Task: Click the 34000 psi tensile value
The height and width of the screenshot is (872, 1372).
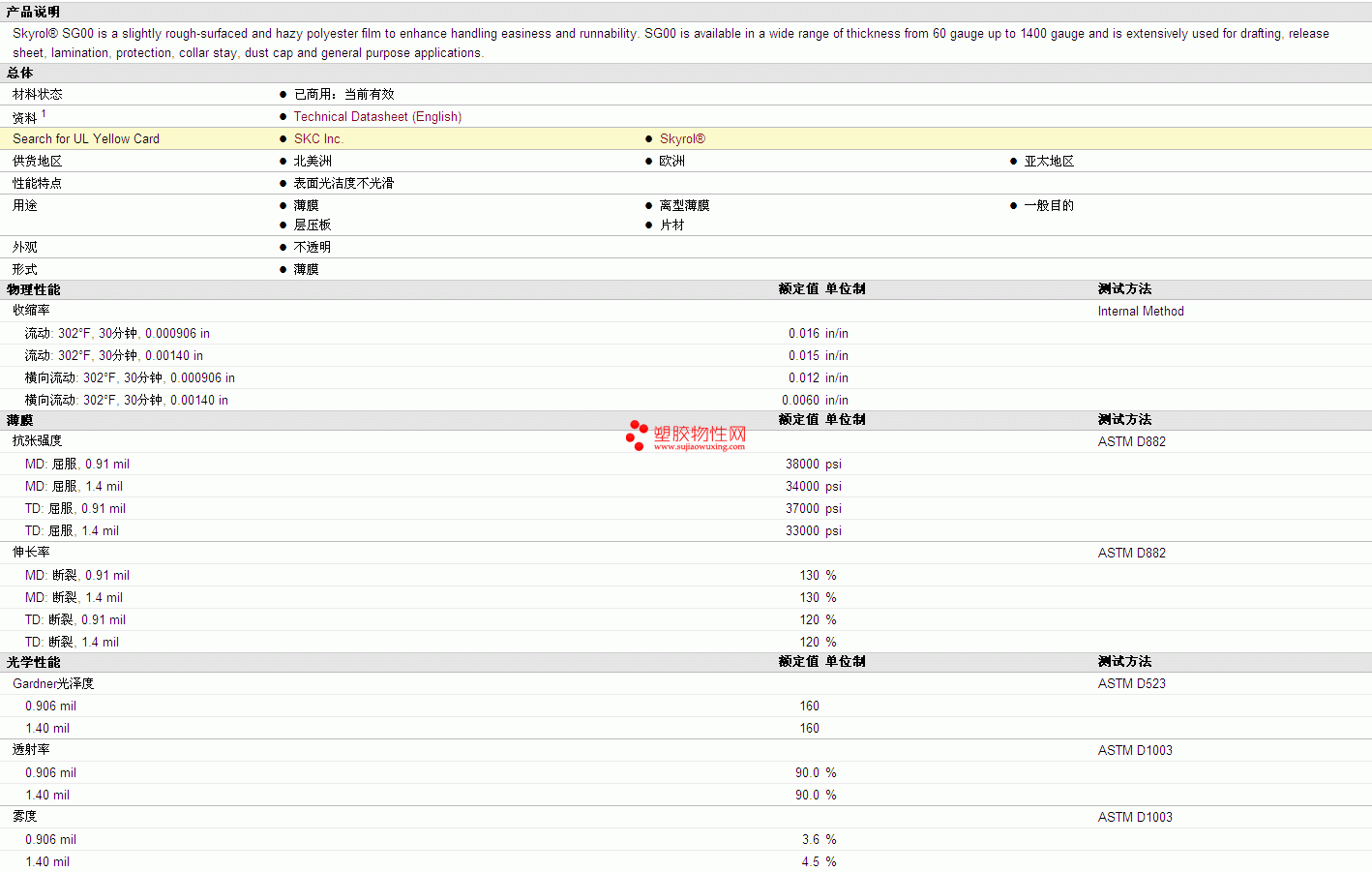Action: 814,486
